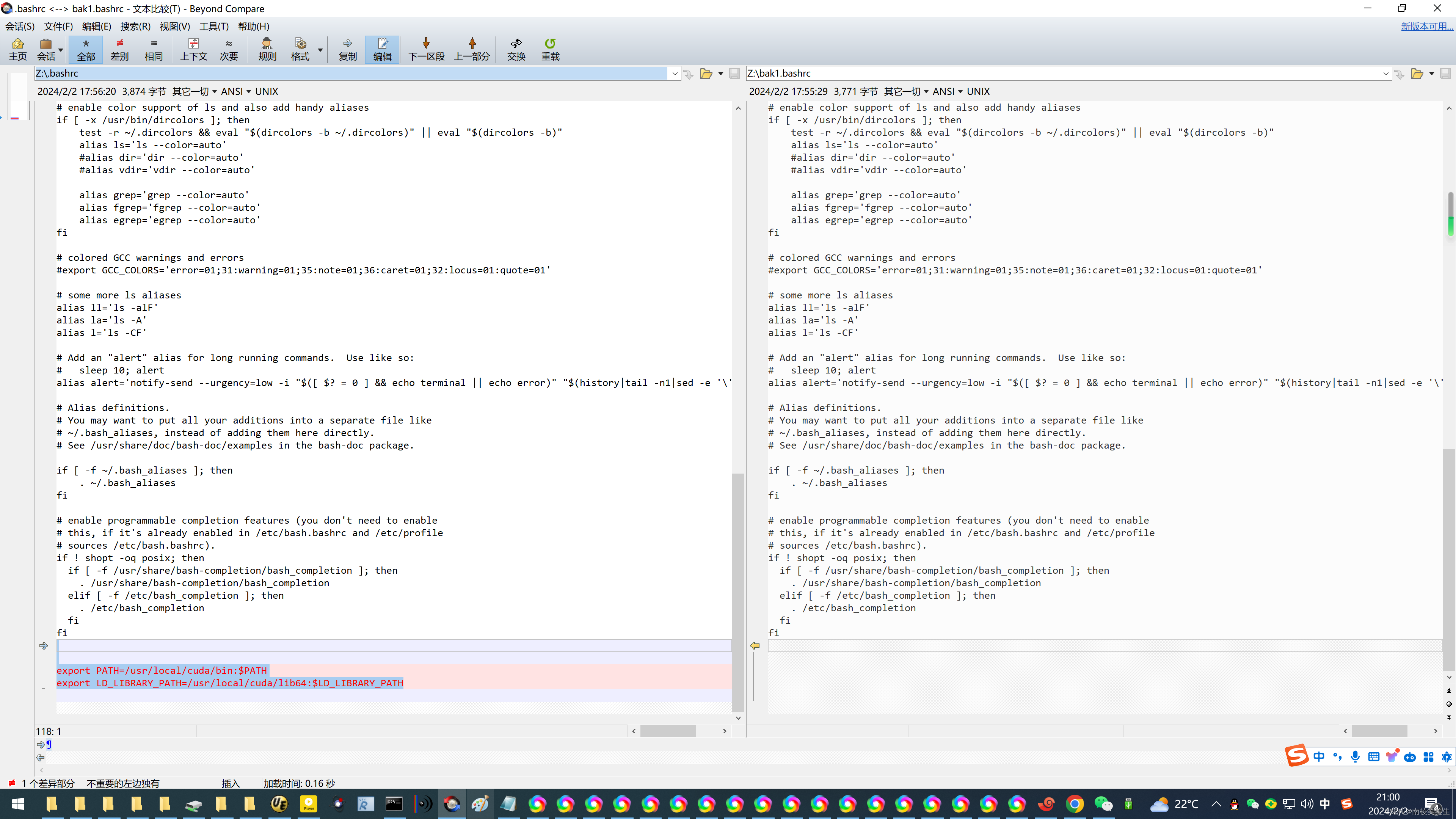Screen dimensions: 1456x819
Task: Click the left pane vertical scrollbar thumb
Action: coord(737,592)
